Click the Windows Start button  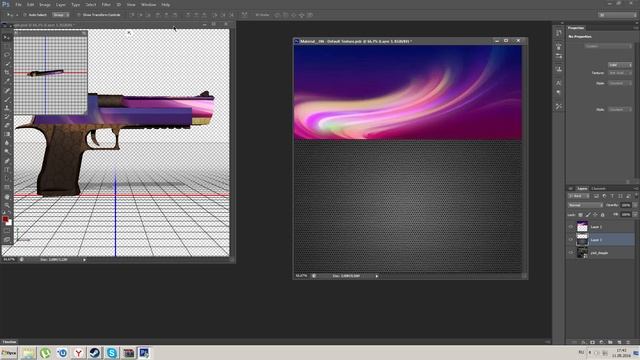(x=9, y=353)
